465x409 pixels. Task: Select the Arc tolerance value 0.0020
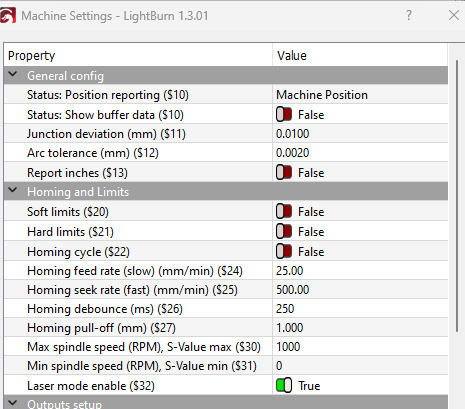pyautogui.click(x=292, y=153)
